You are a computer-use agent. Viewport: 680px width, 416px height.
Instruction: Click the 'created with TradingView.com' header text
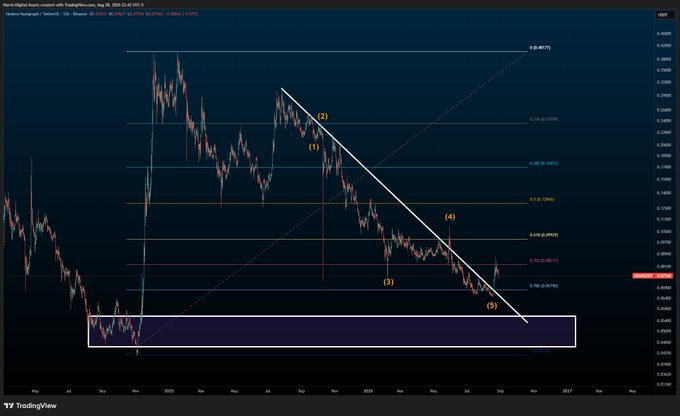click(68, 5)
